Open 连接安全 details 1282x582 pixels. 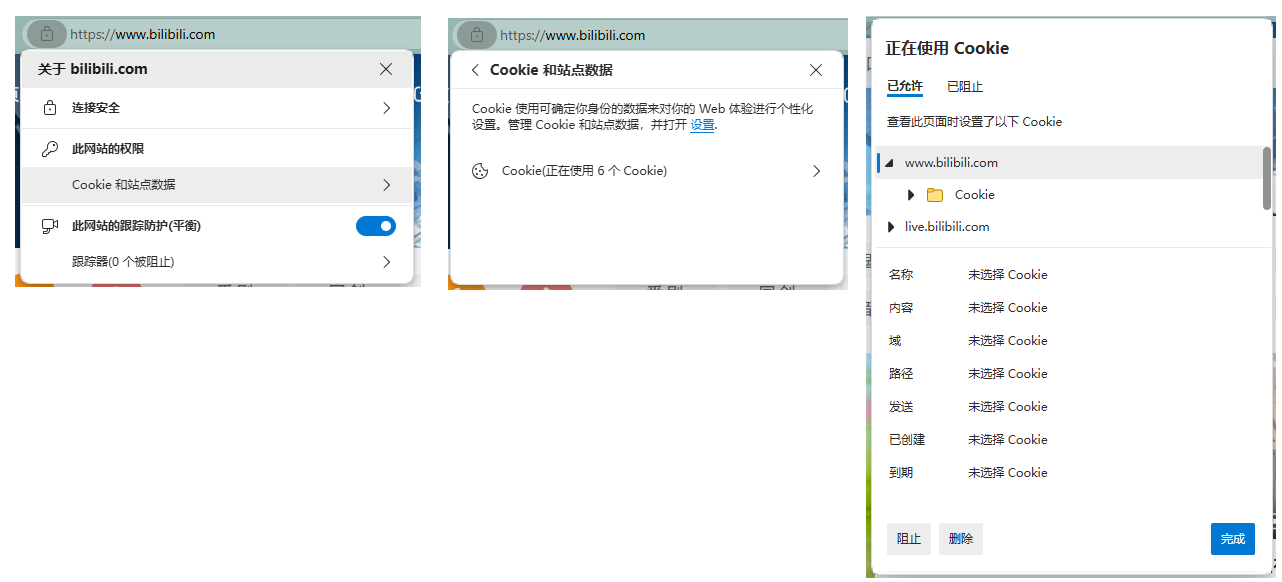[x=216, y=108]
